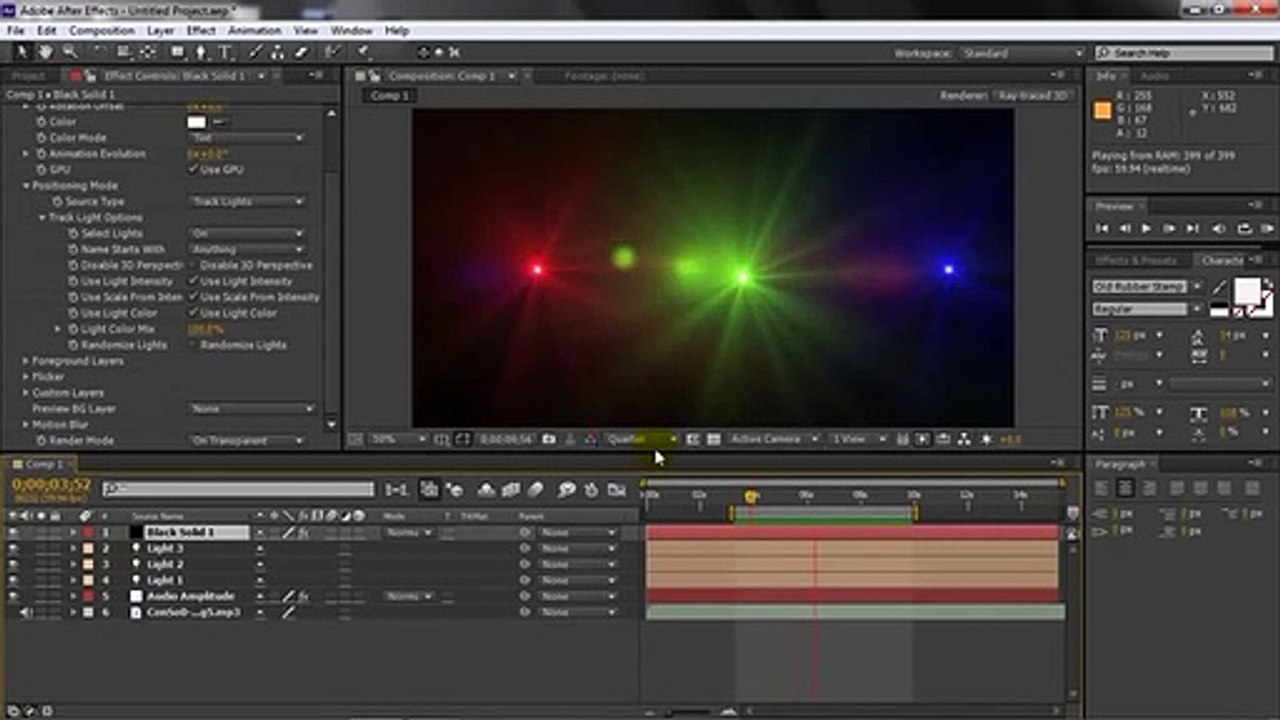Toggle the Use GPU checkbox
This screenshot has height=720, width=1280.
click(x=193, y=169)
